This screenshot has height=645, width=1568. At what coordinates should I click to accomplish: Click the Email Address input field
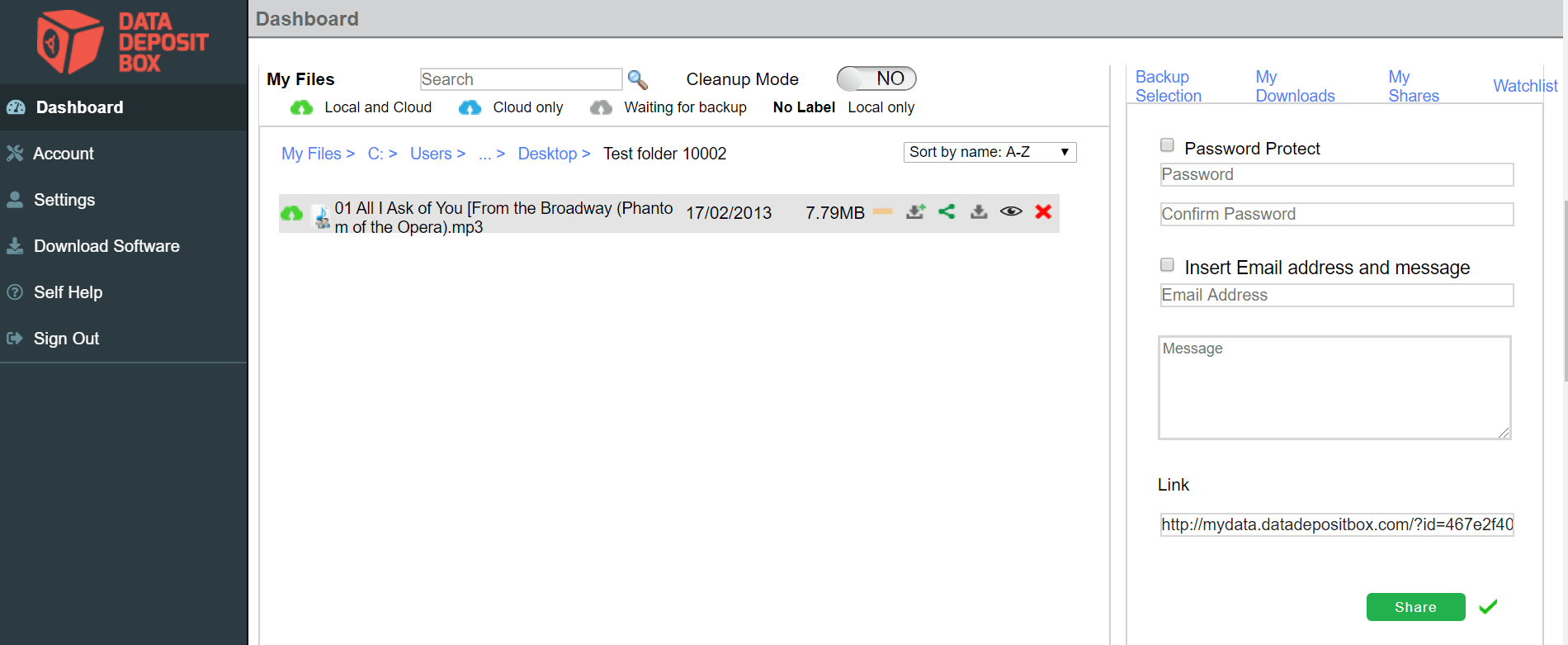click(1336, 295)
